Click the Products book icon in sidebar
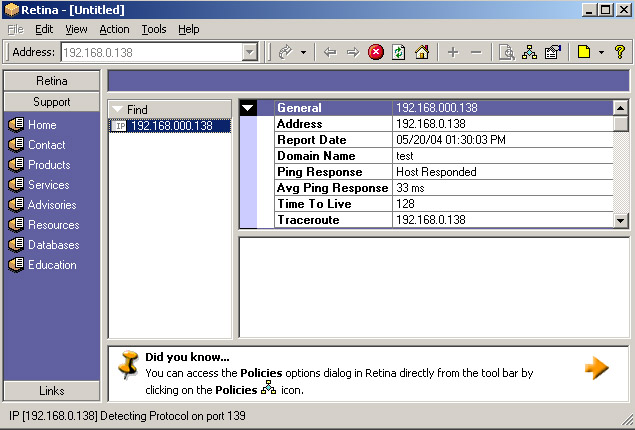 coord(16,165)
